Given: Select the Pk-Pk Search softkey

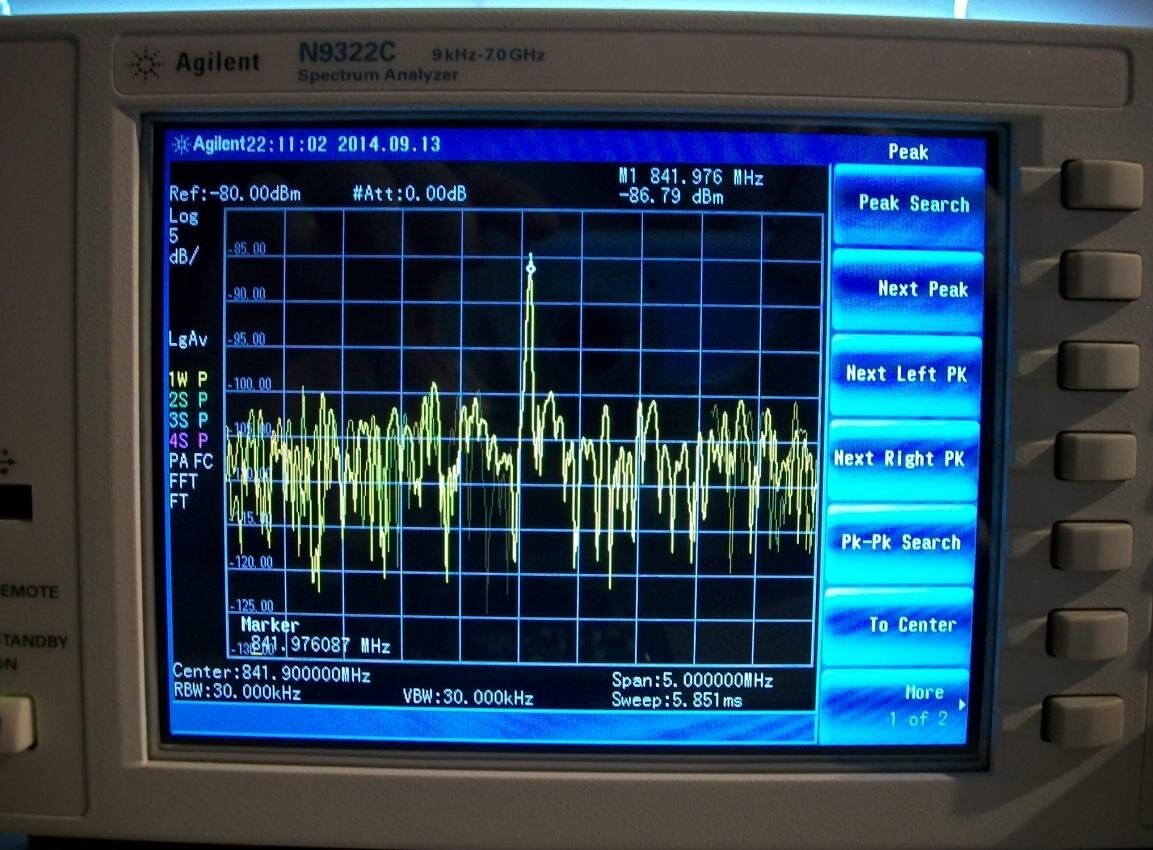Looking at the screenshot, I should click(x=901, y=543).
